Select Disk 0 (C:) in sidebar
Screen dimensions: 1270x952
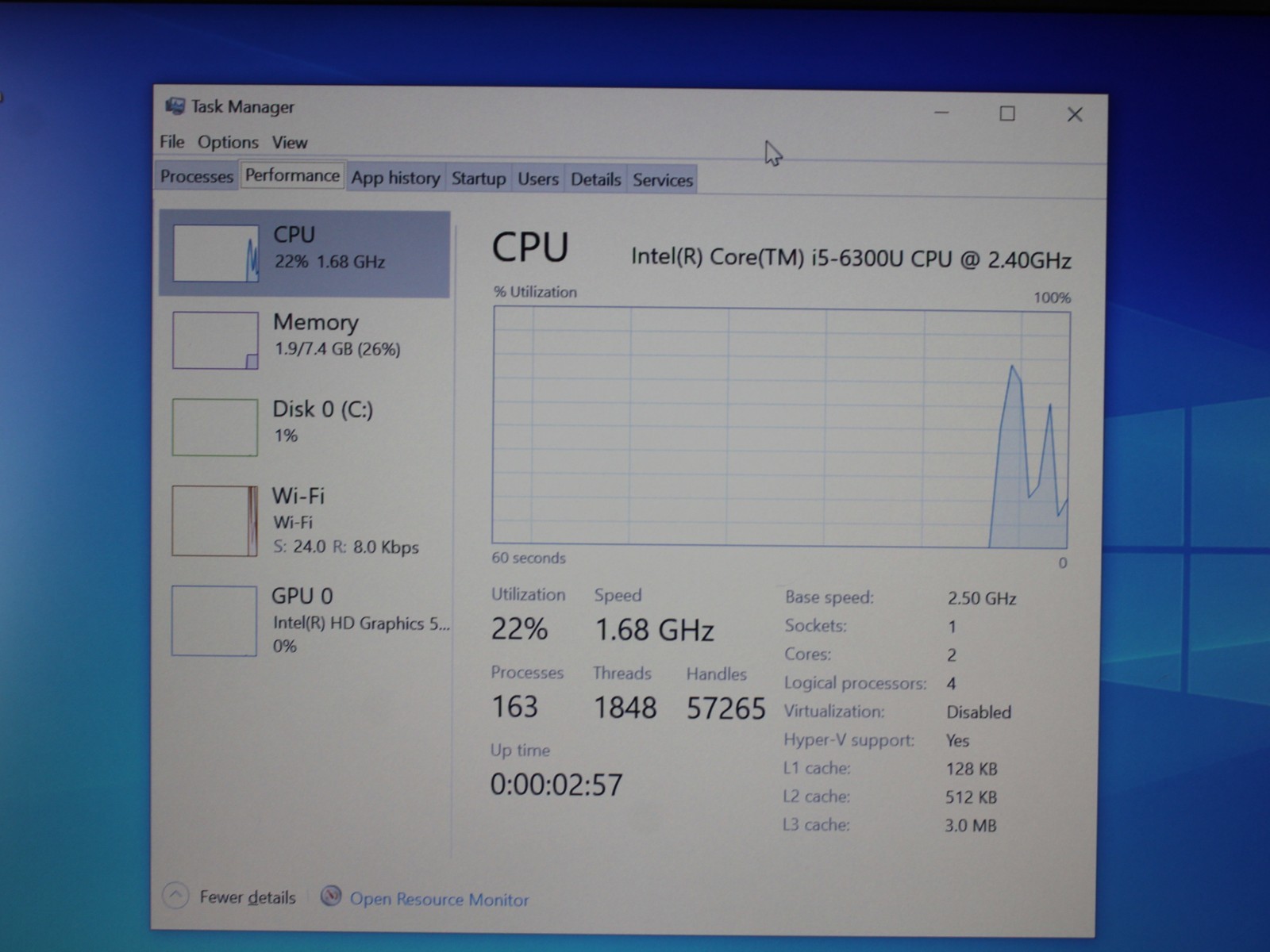point(305,427)
